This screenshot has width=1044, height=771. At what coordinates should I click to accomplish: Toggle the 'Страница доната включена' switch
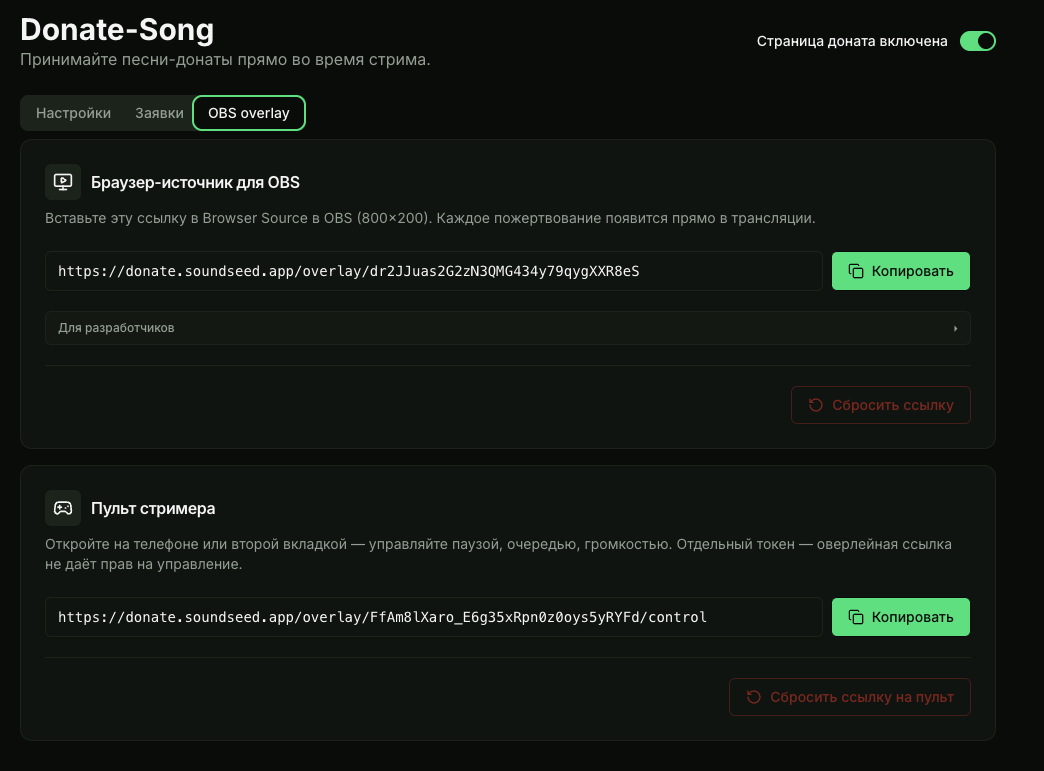click(x=977, y=41)
